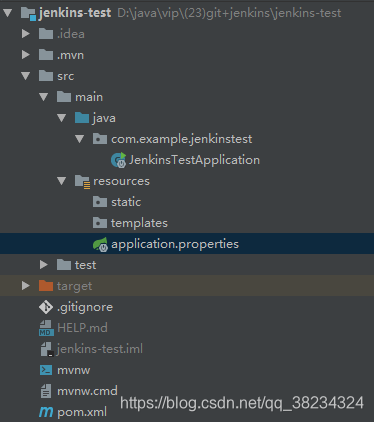374x422 pixels.
Task: Click the com.example.jenkinstest package icon
Action: [x=100, y=139]
